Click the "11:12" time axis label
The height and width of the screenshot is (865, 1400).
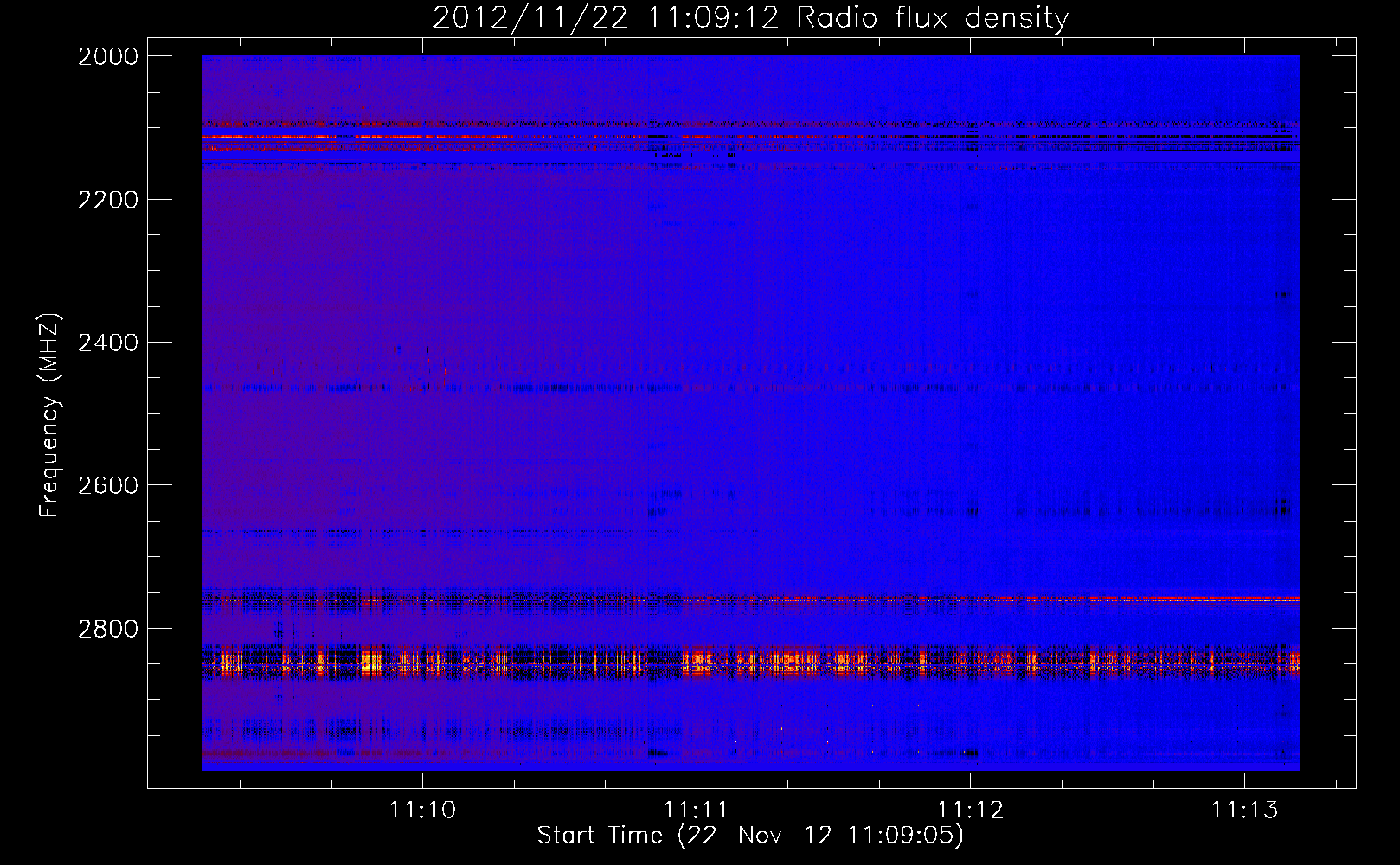[971, 810]
